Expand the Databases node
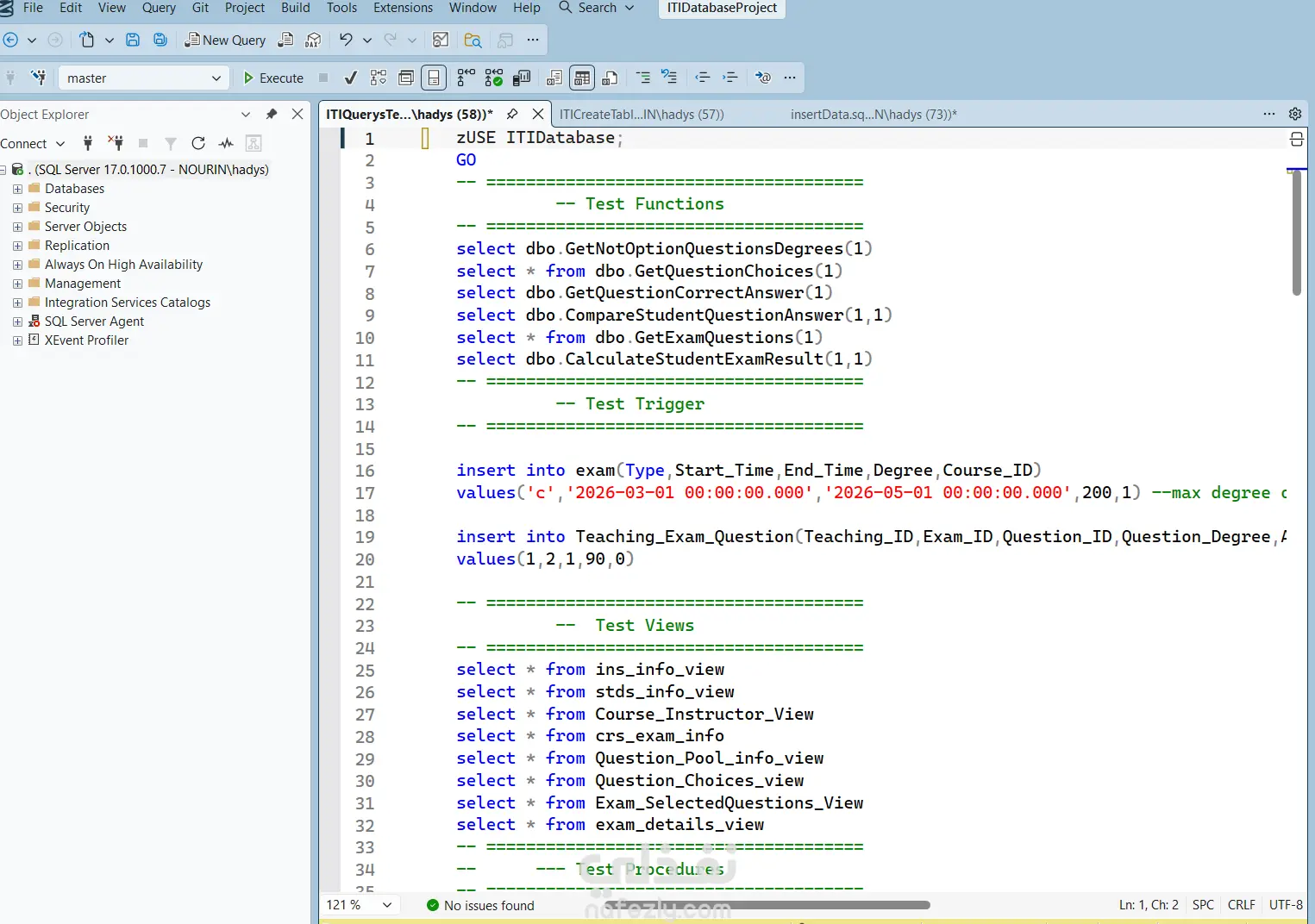 17,189
